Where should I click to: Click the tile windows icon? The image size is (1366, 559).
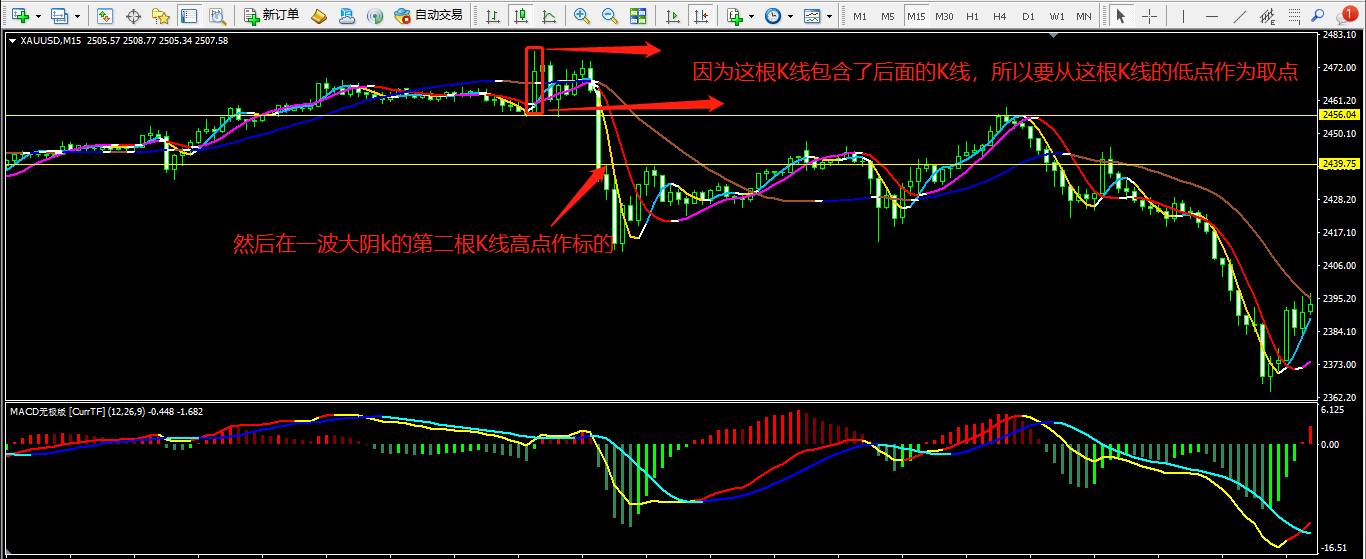637,16
